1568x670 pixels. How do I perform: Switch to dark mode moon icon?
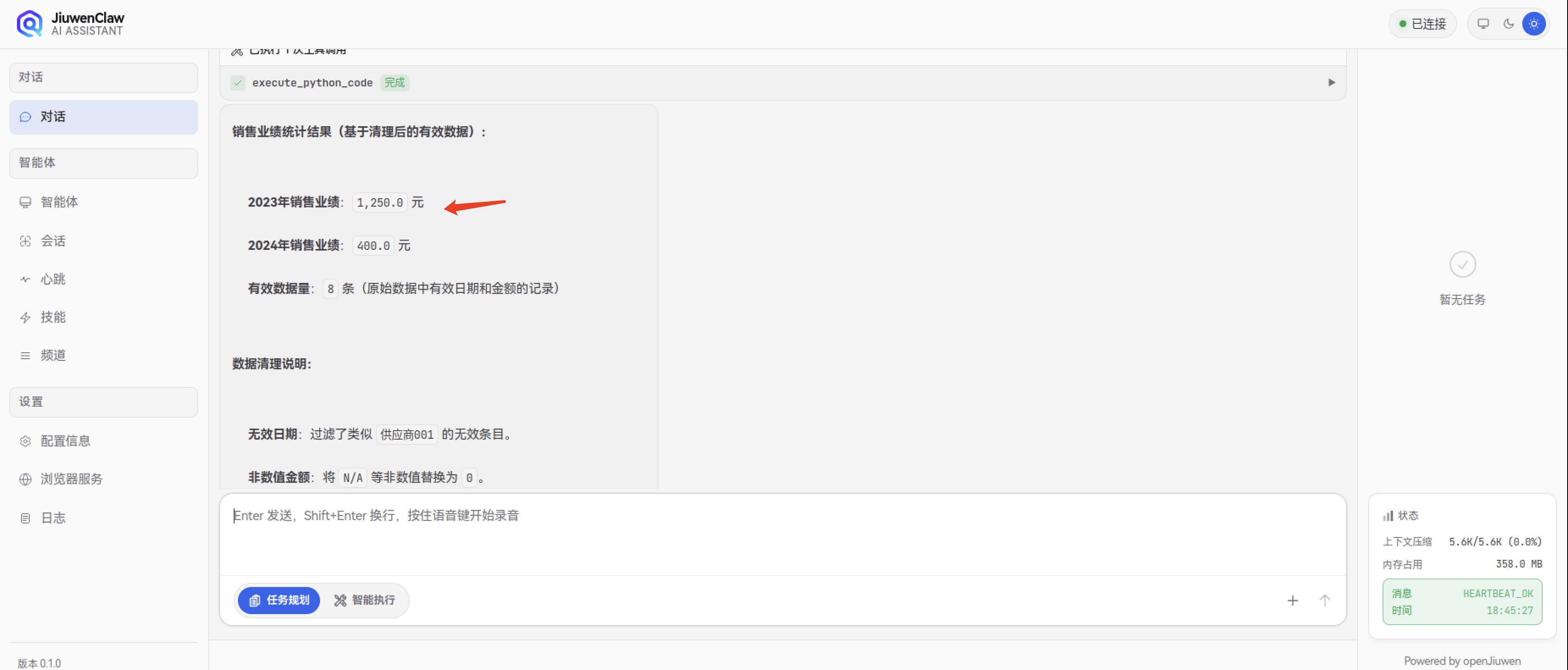pyautogui.click(x=1508, y=24)
